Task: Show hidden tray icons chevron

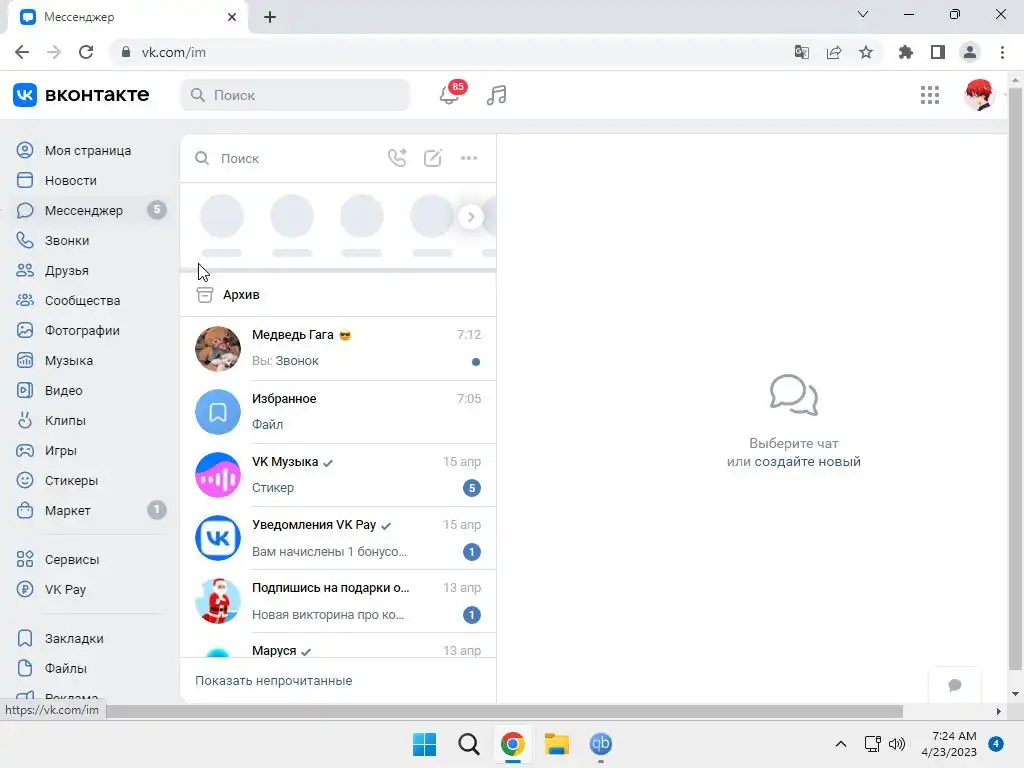Action: 840,744
